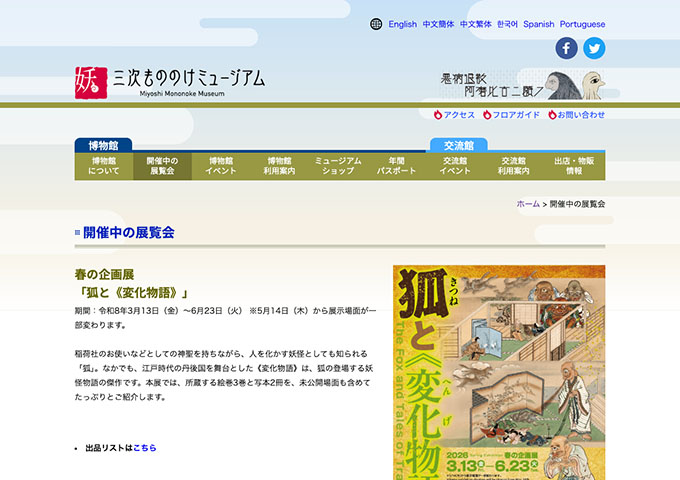Select the 博物館 tab
Image resolution: width=680 pixels, height=480 pixels.
point(103,145)
